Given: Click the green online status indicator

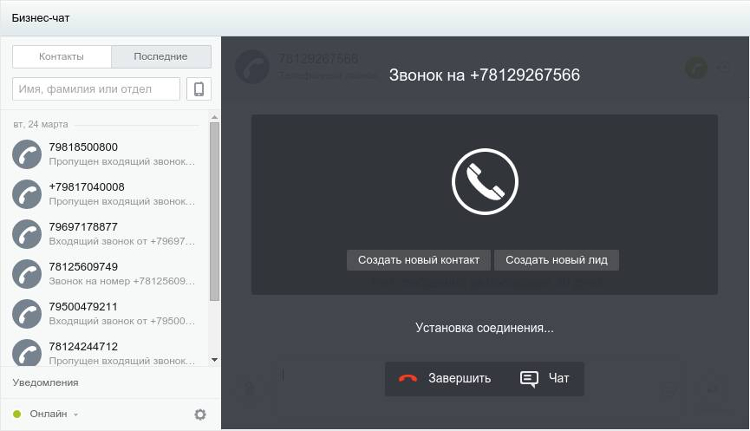Looking at the screenshot, I should [17, 414].
